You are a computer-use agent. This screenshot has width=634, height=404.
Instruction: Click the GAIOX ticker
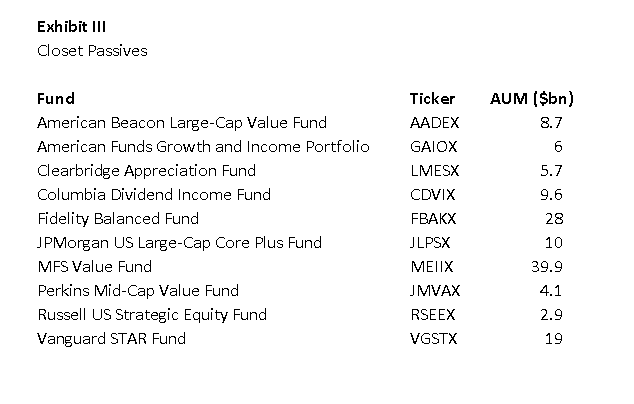tap(431, 147)
